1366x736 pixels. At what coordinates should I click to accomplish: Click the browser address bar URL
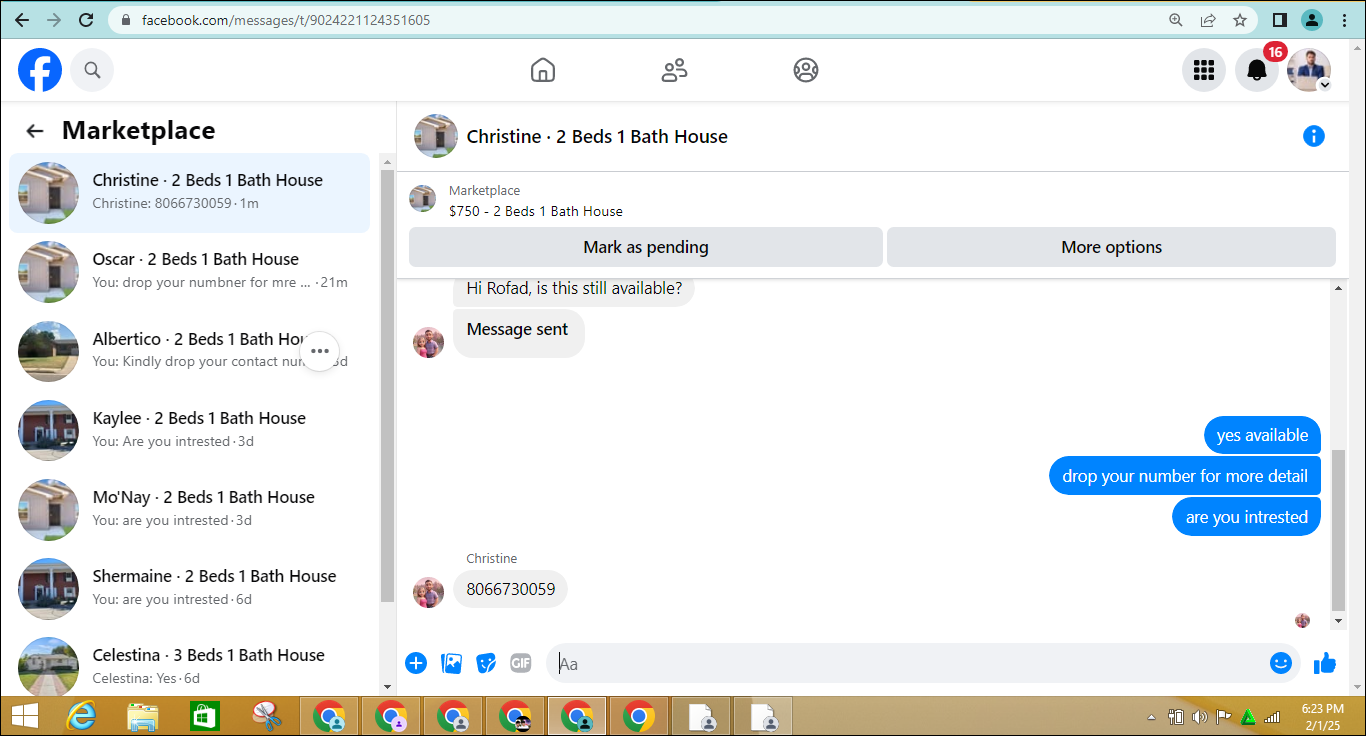pos(286,20)
